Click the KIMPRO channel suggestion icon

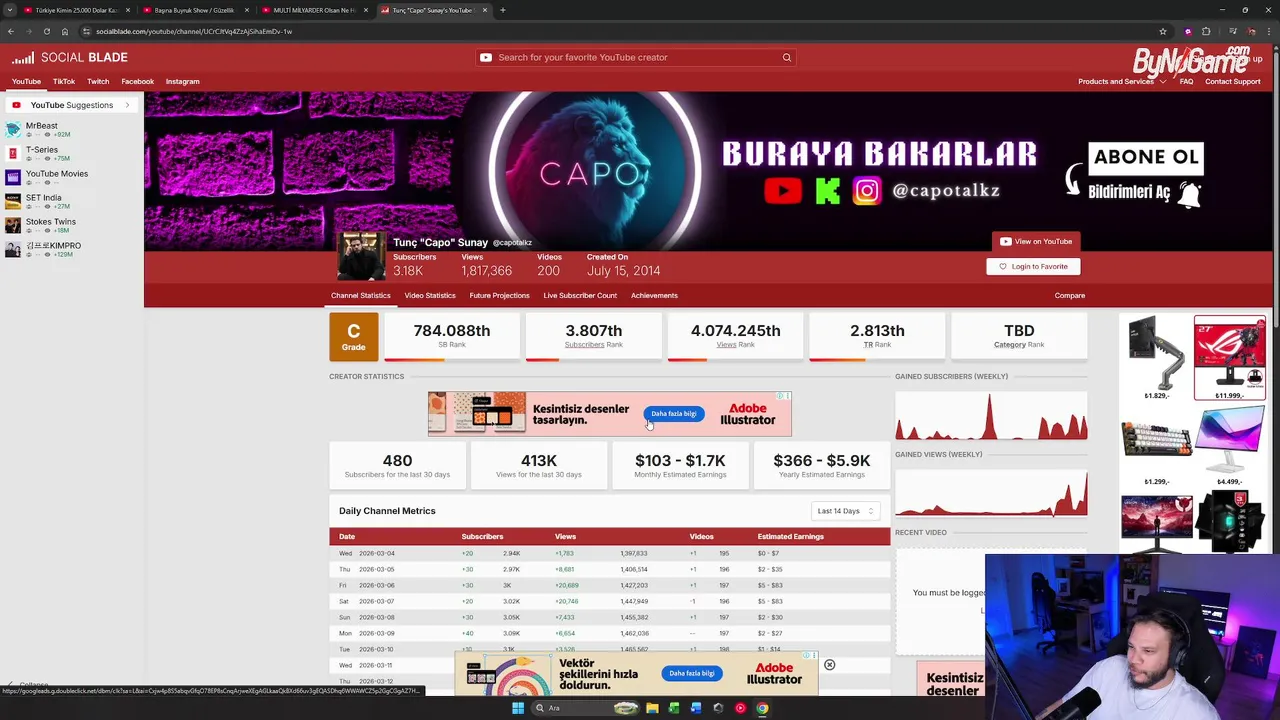click(12, 249)
